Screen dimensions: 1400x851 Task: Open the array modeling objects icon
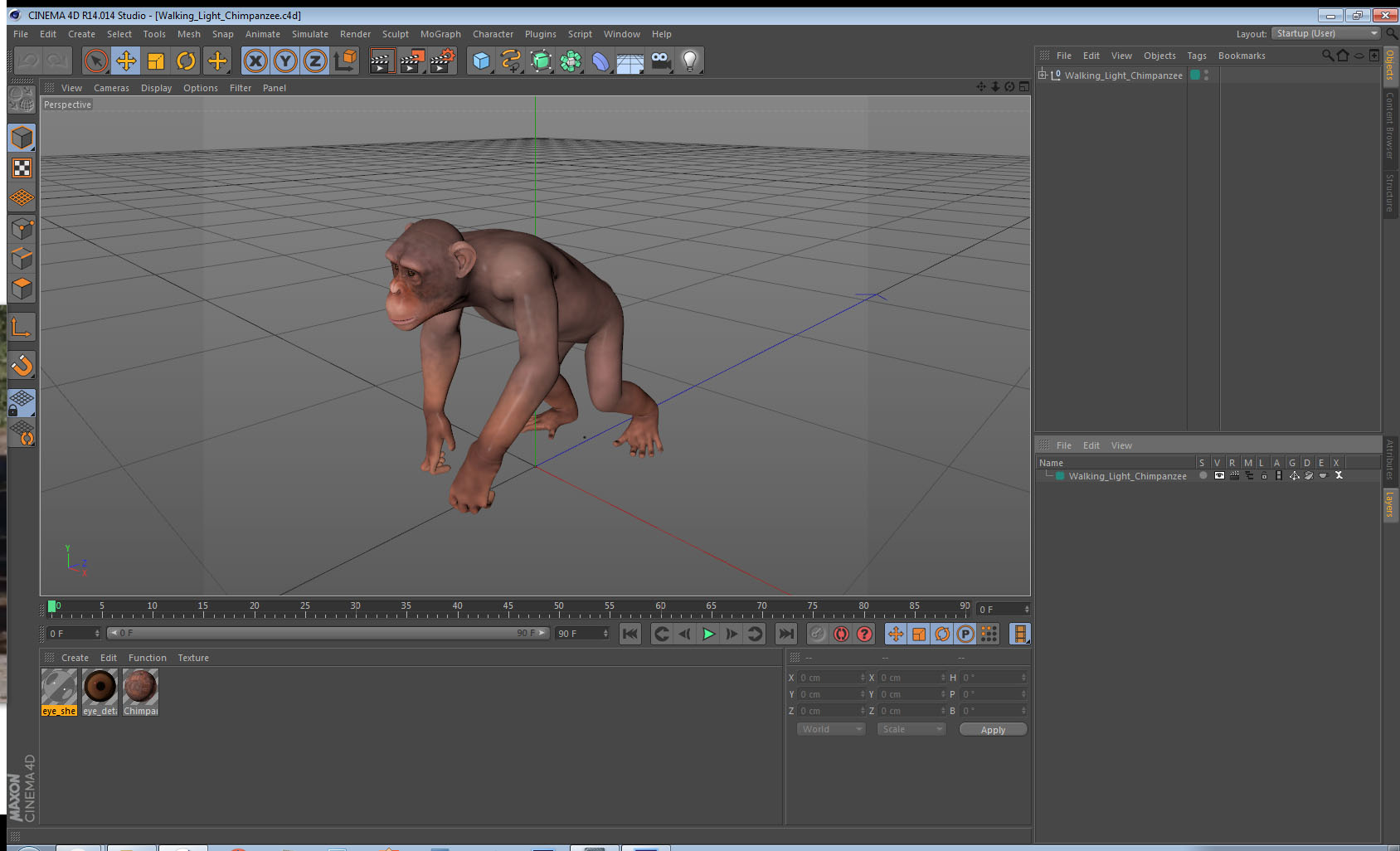pyautogui.click(x=571, y=61)
